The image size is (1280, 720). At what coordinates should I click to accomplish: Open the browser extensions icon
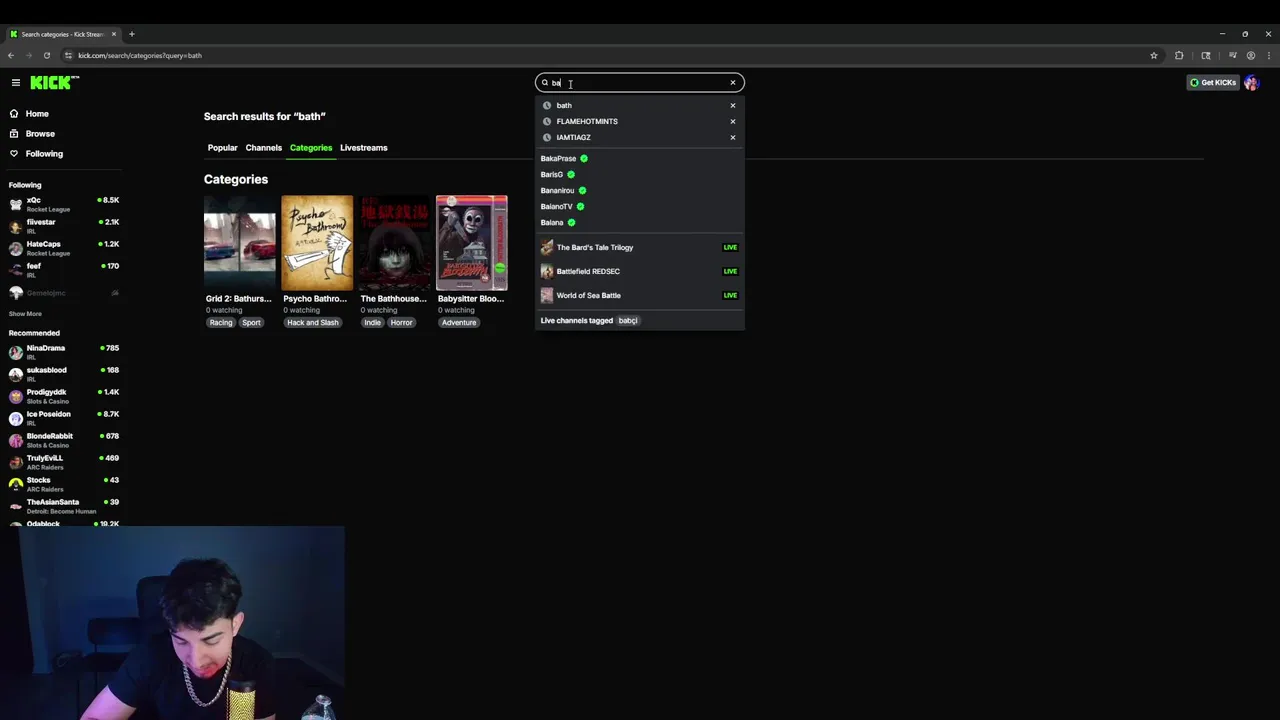[x=1179, y=55]
